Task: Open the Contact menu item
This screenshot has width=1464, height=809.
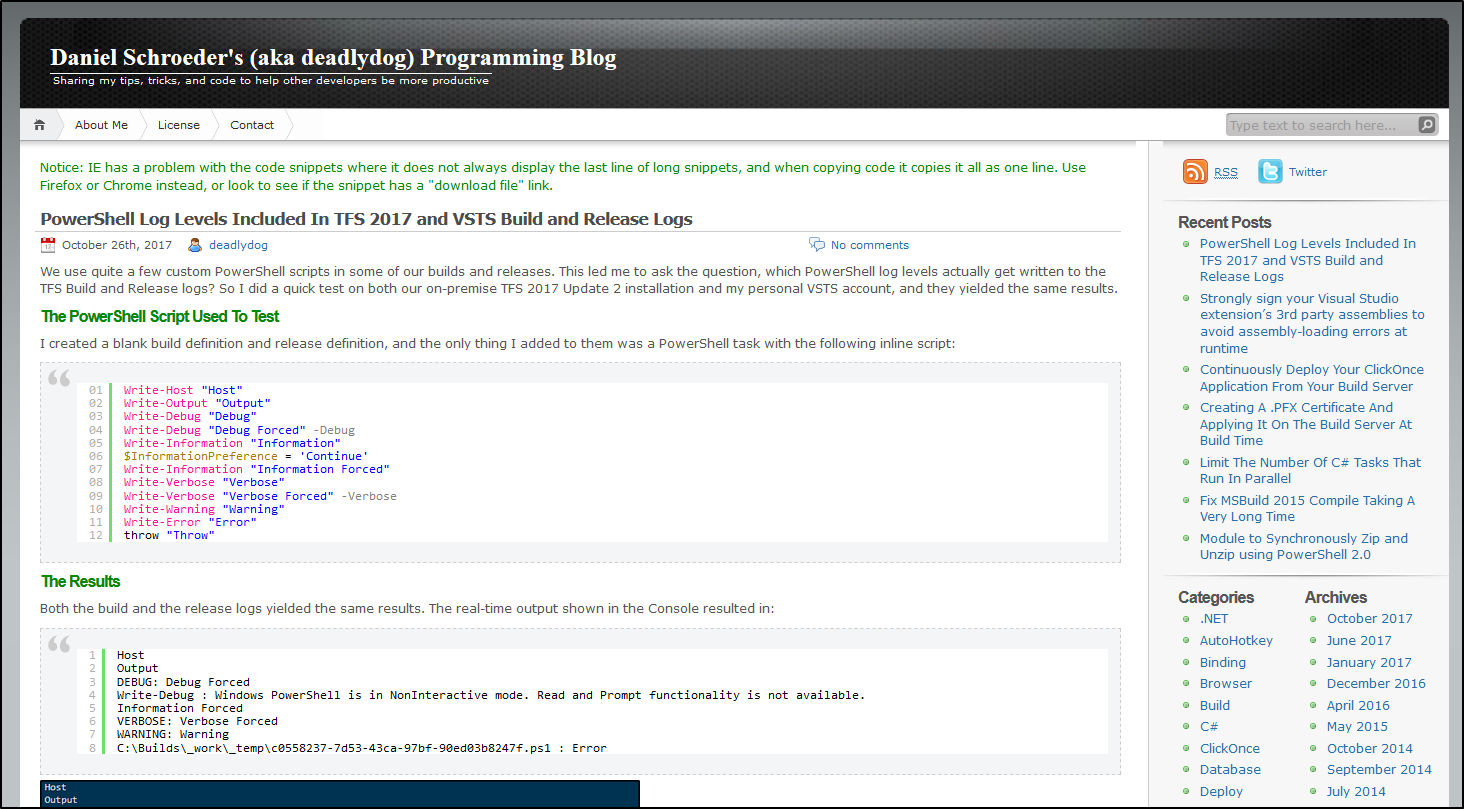Action: [252, 125]
